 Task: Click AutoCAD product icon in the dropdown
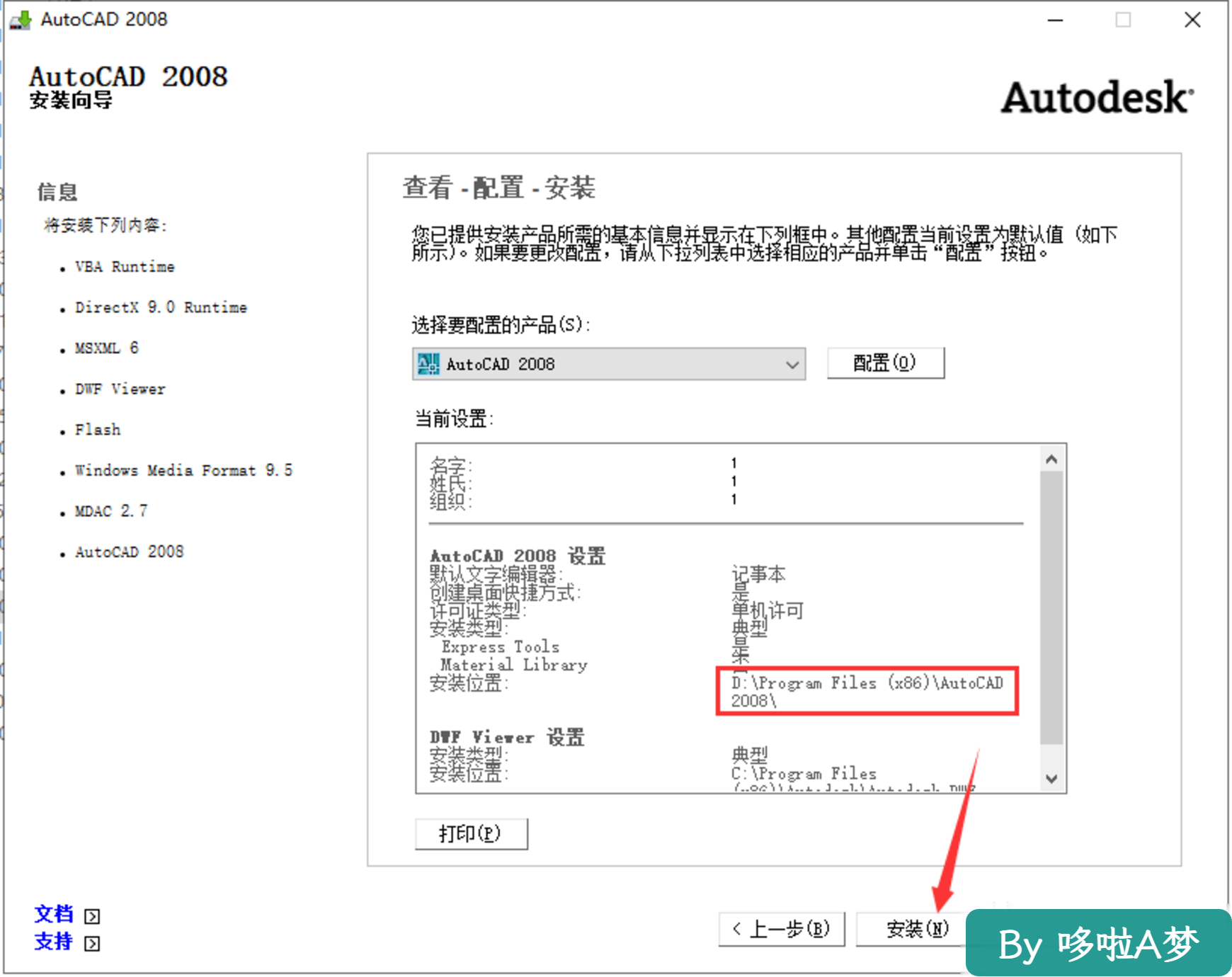point(428,364)
